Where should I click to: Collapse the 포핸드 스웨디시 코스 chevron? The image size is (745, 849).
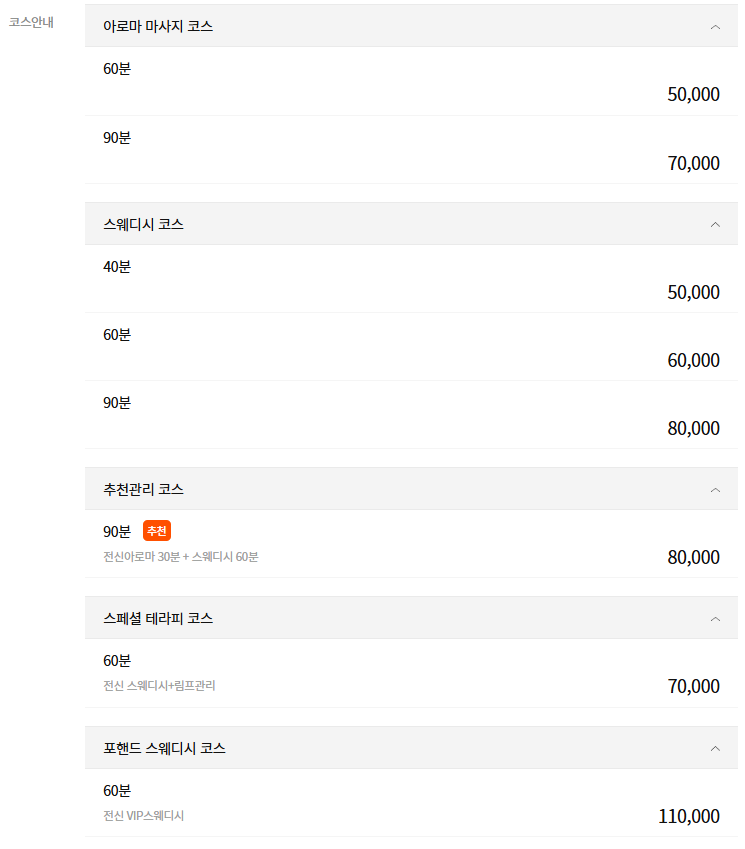(715, 748)
